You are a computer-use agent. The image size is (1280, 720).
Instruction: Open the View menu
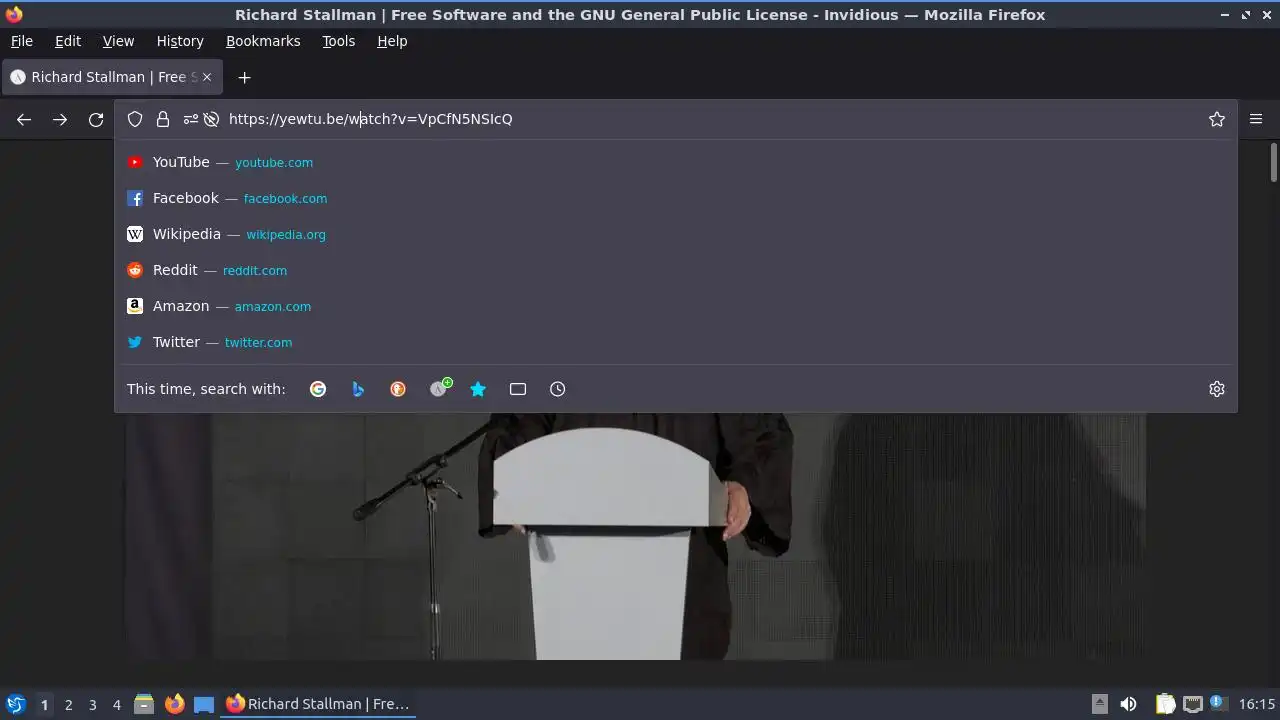coord(118,41)
